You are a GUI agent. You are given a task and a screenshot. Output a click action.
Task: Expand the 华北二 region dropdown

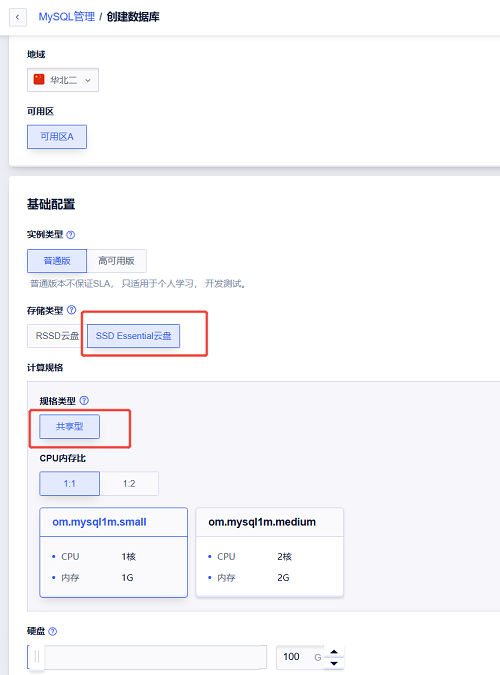pos(63,80)
